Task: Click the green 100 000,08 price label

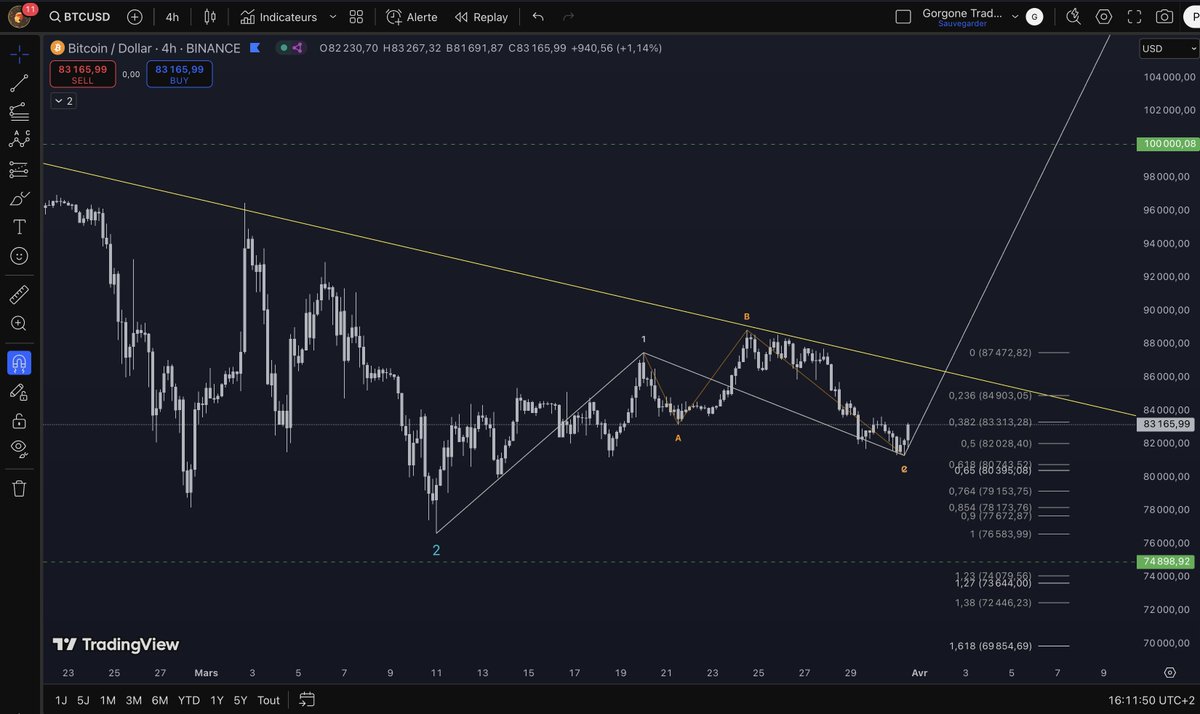Action: (x=1167, y=144)
